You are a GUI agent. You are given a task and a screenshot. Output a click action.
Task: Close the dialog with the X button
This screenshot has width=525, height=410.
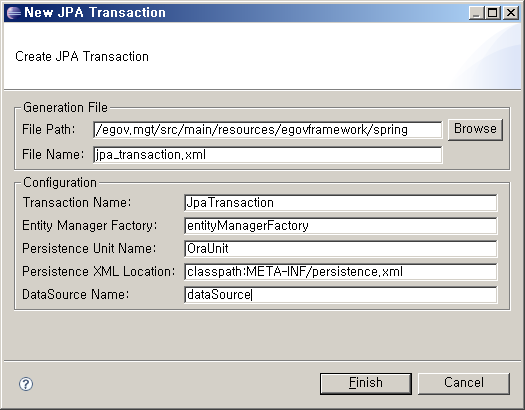click(511, 13)
